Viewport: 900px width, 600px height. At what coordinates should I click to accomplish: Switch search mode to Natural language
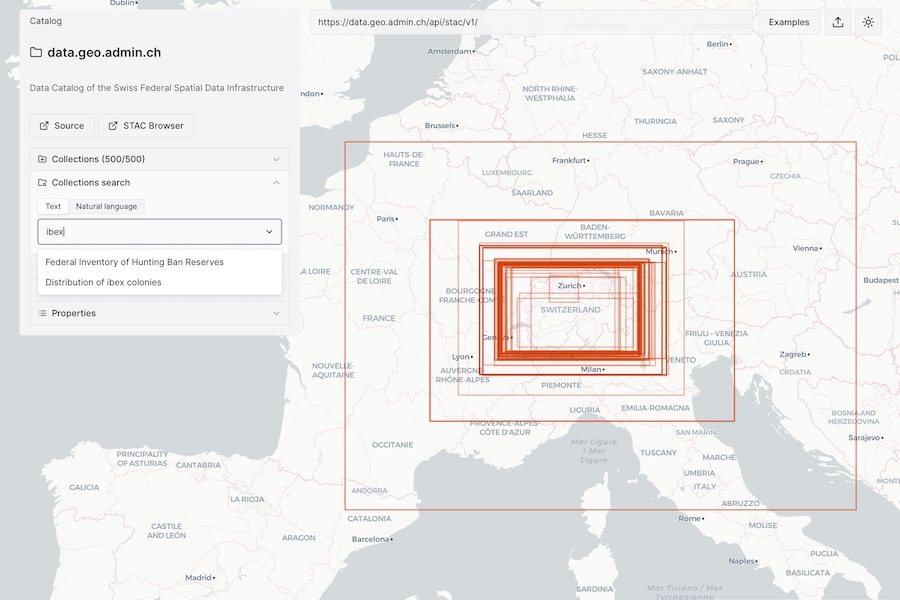[x=106, y=206]
